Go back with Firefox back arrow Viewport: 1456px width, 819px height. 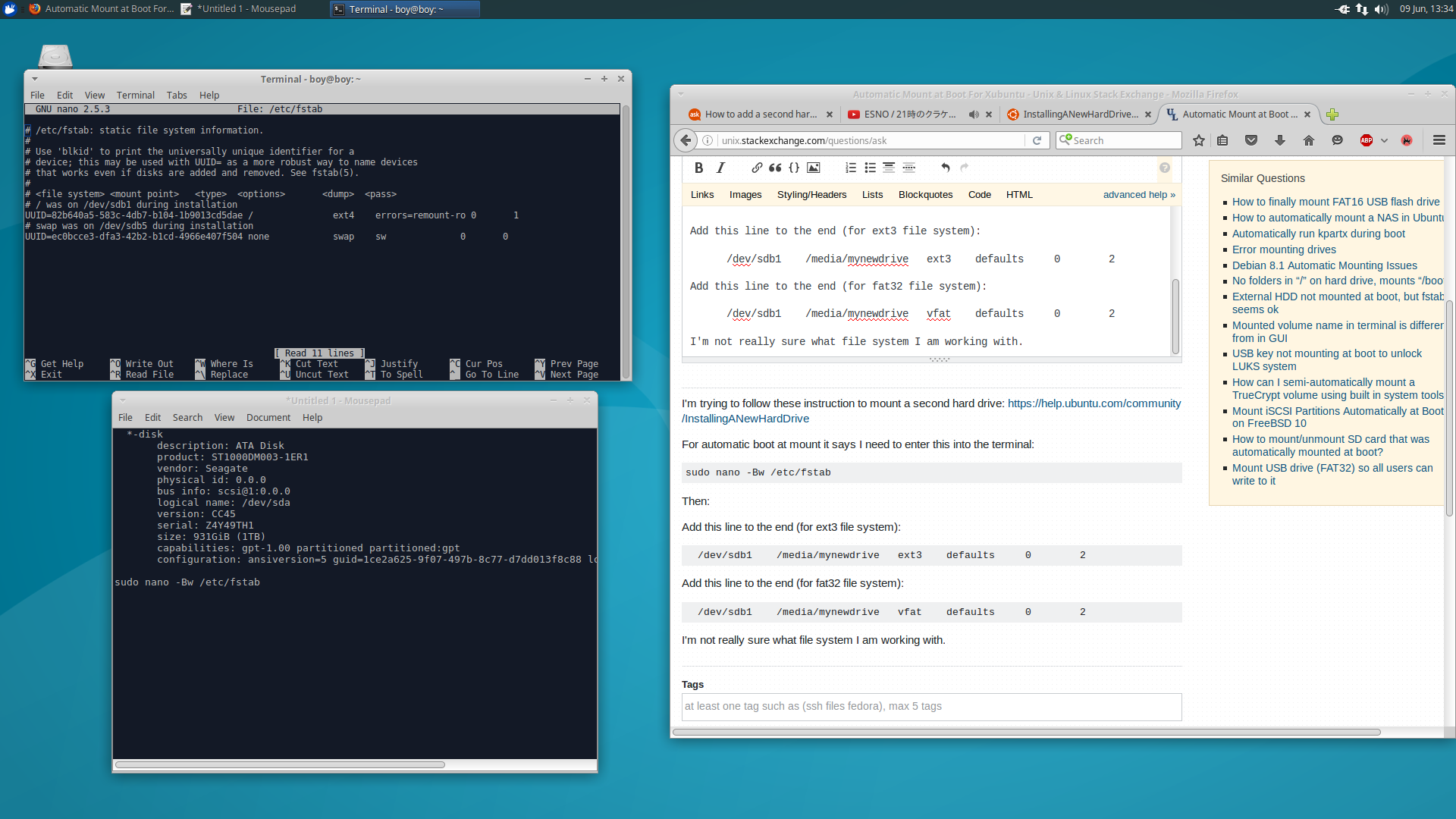(x=686, y=140)
